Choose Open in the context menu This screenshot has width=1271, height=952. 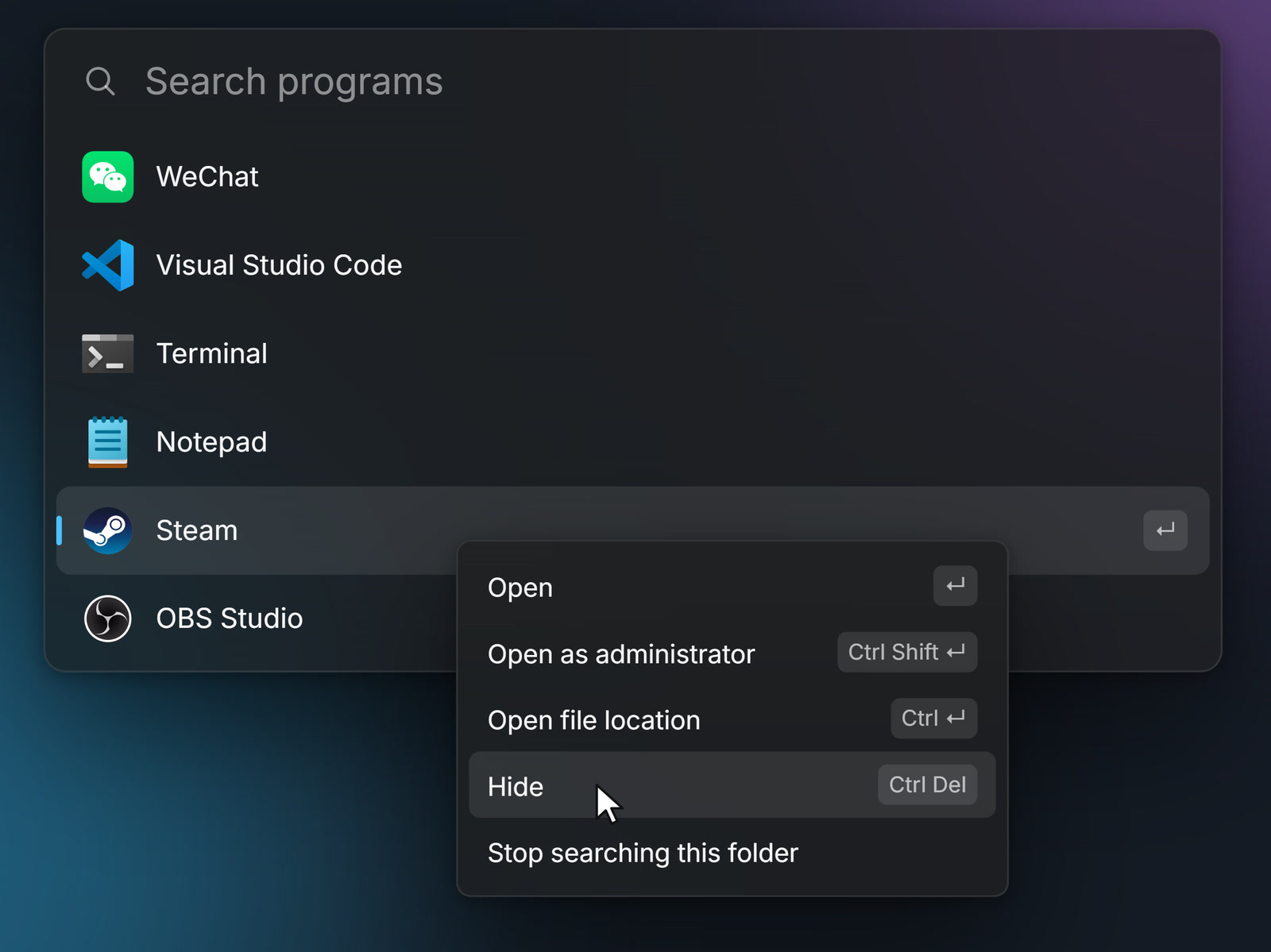732,587
